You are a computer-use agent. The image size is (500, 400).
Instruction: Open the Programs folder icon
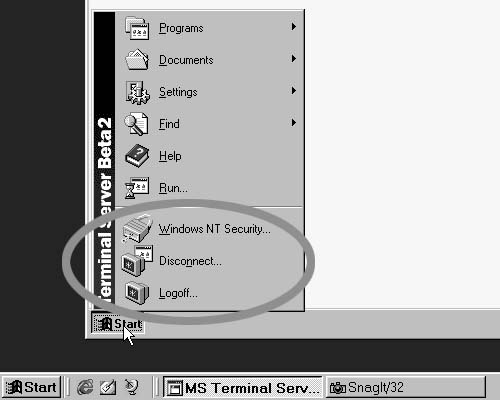(137, 28)
